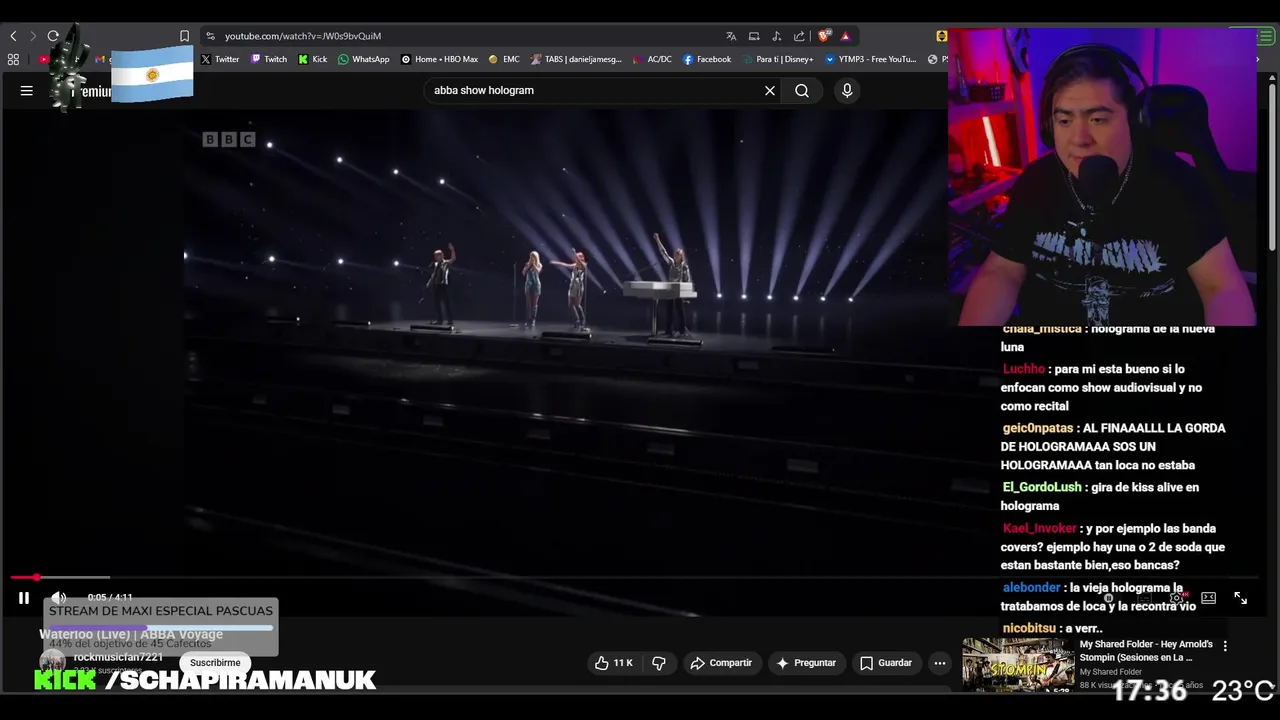Open the Hey Arnold's Stompin video thumbnail
Screen dimensions: 1280x720
(x=1018, y=664)
